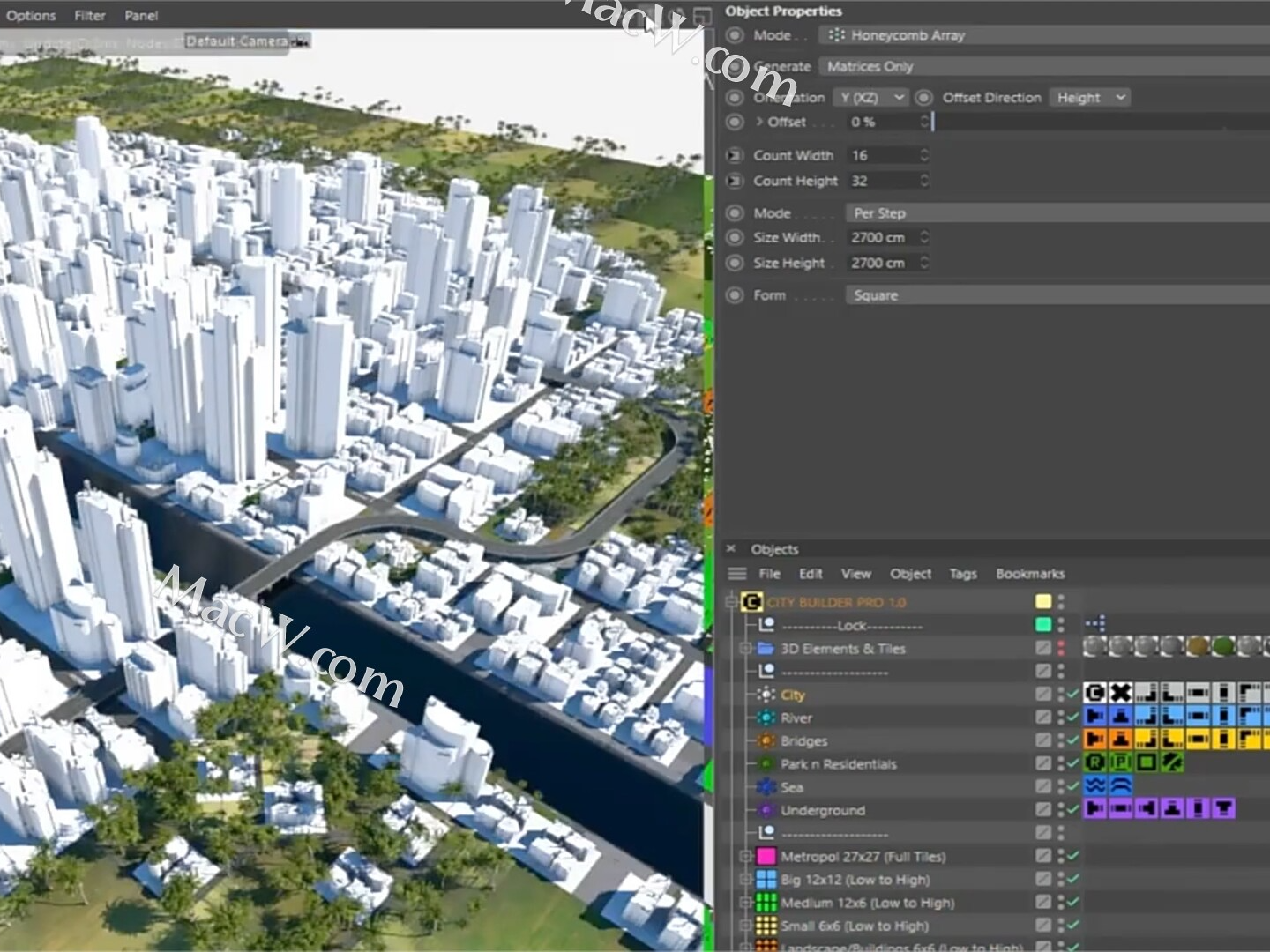Click the purple Underground object icon

(x=765, y=810)
